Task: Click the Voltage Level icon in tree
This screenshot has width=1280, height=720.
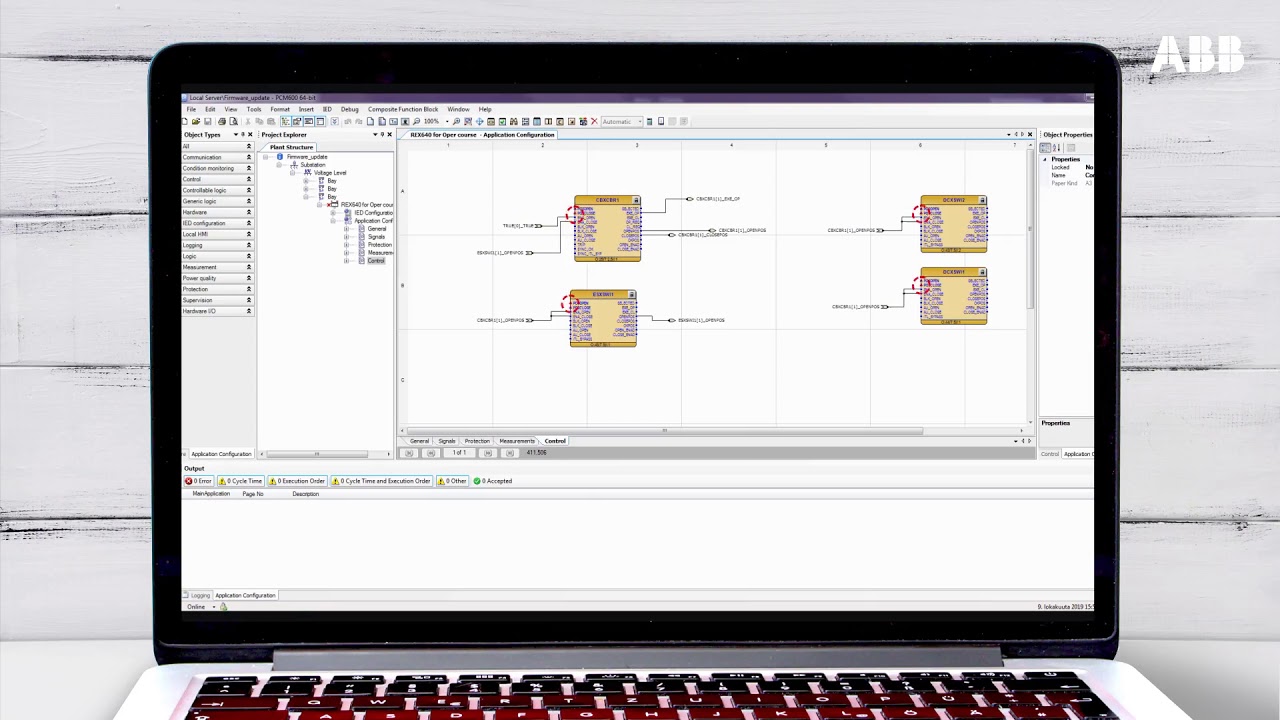Action: 308,173
